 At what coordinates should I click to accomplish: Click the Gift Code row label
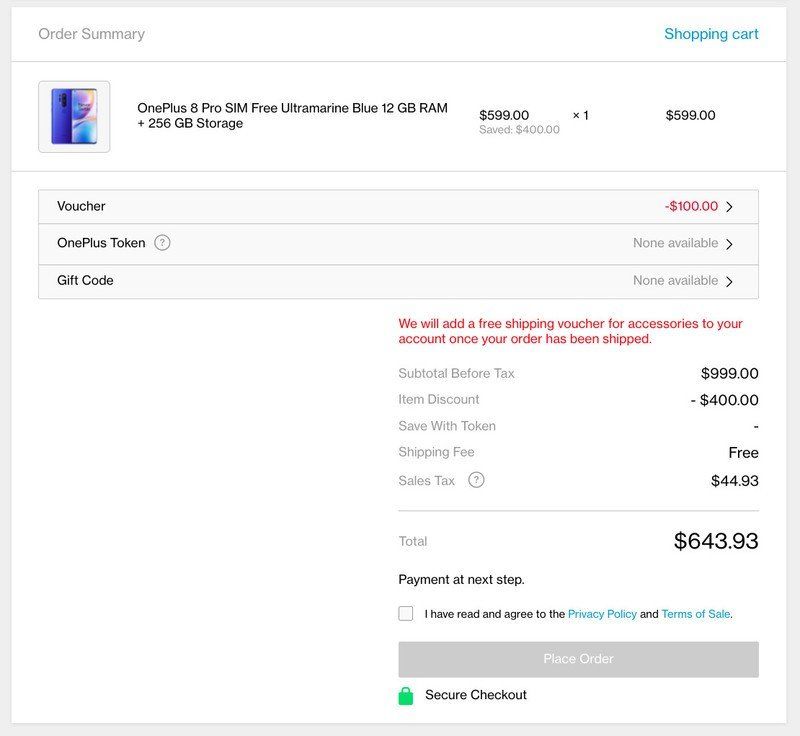[x=83, y=281]
